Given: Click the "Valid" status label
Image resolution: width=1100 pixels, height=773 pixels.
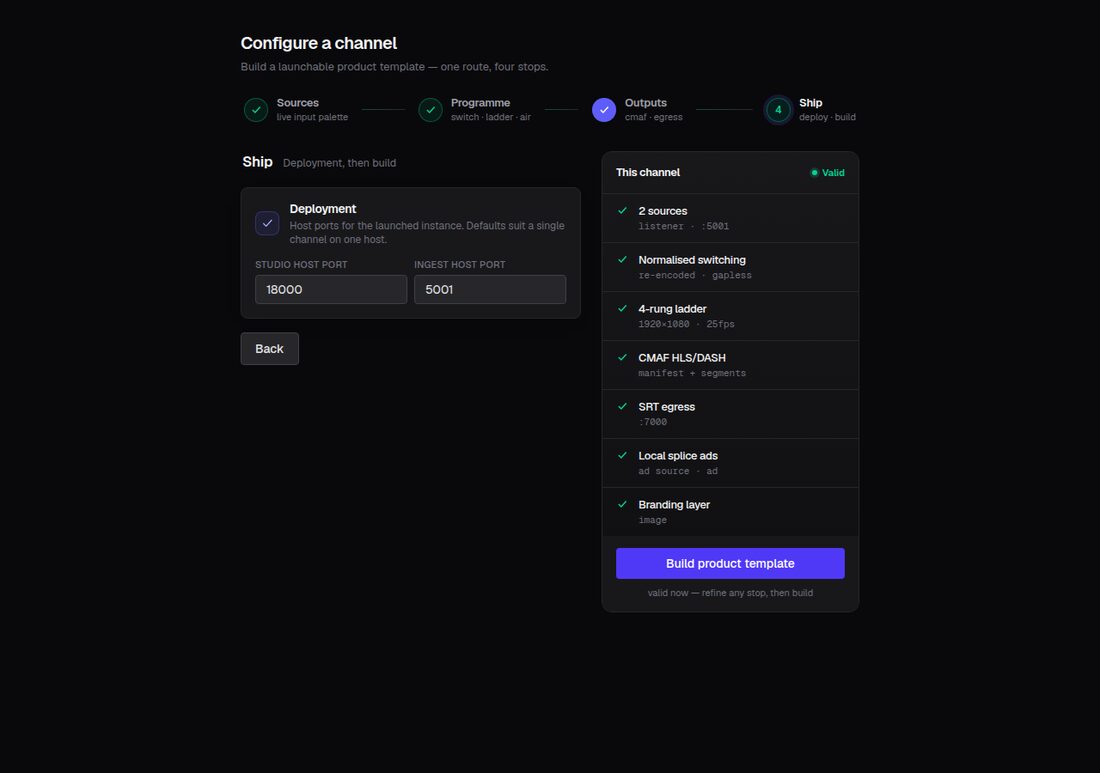Looking at the screenshot, I should [833, 173].
